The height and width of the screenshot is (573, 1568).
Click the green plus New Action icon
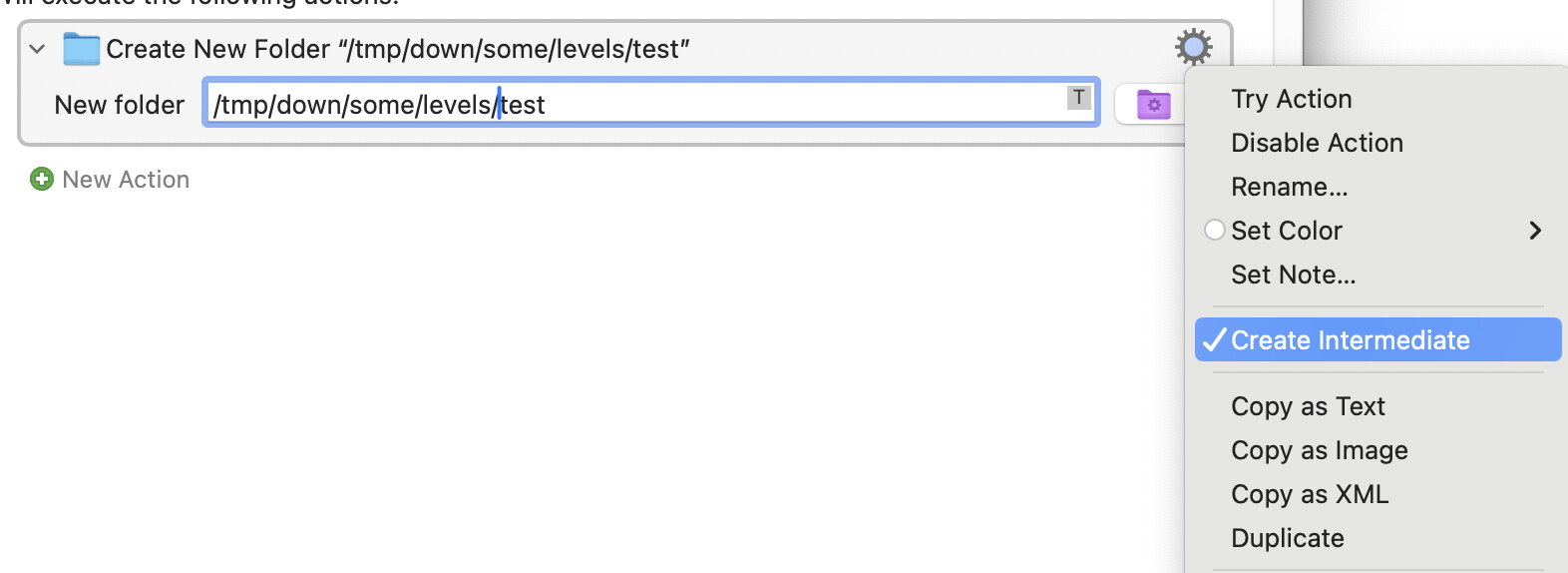(42, 180)
